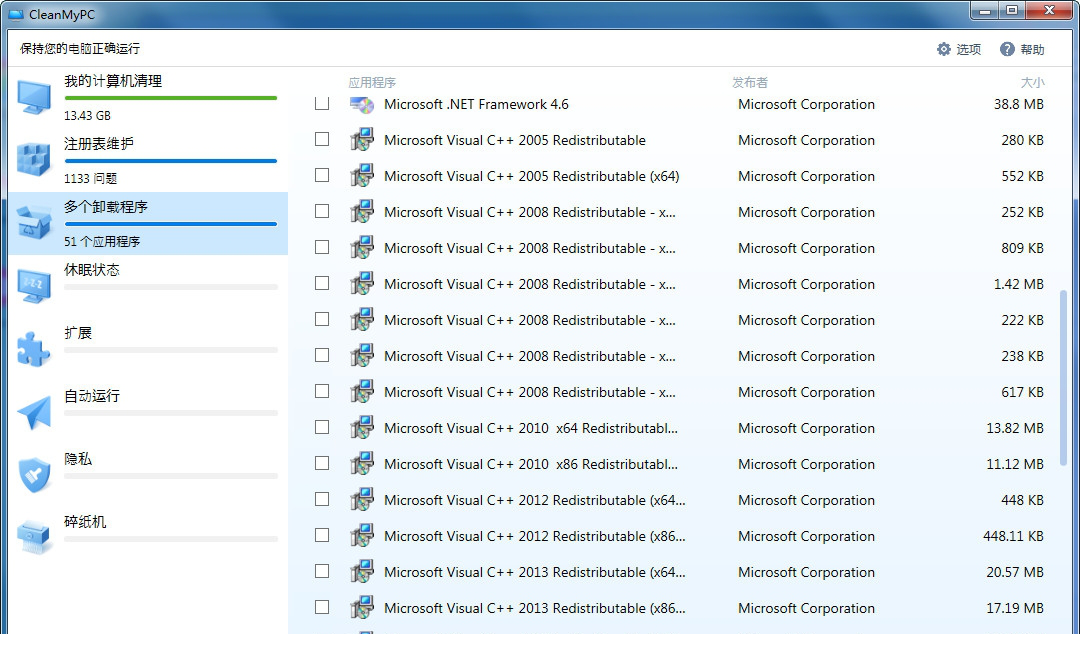
Task: Open 选项 settings
Action: (x=959, y=49)
